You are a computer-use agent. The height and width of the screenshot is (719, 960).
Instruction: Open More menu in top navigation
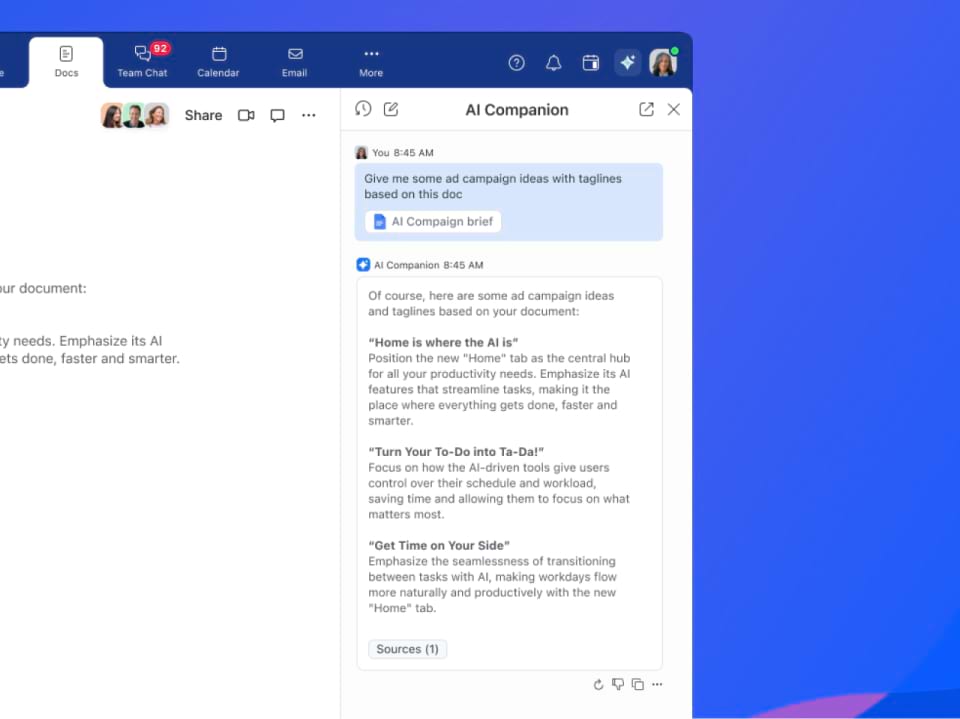pos(371,62)
